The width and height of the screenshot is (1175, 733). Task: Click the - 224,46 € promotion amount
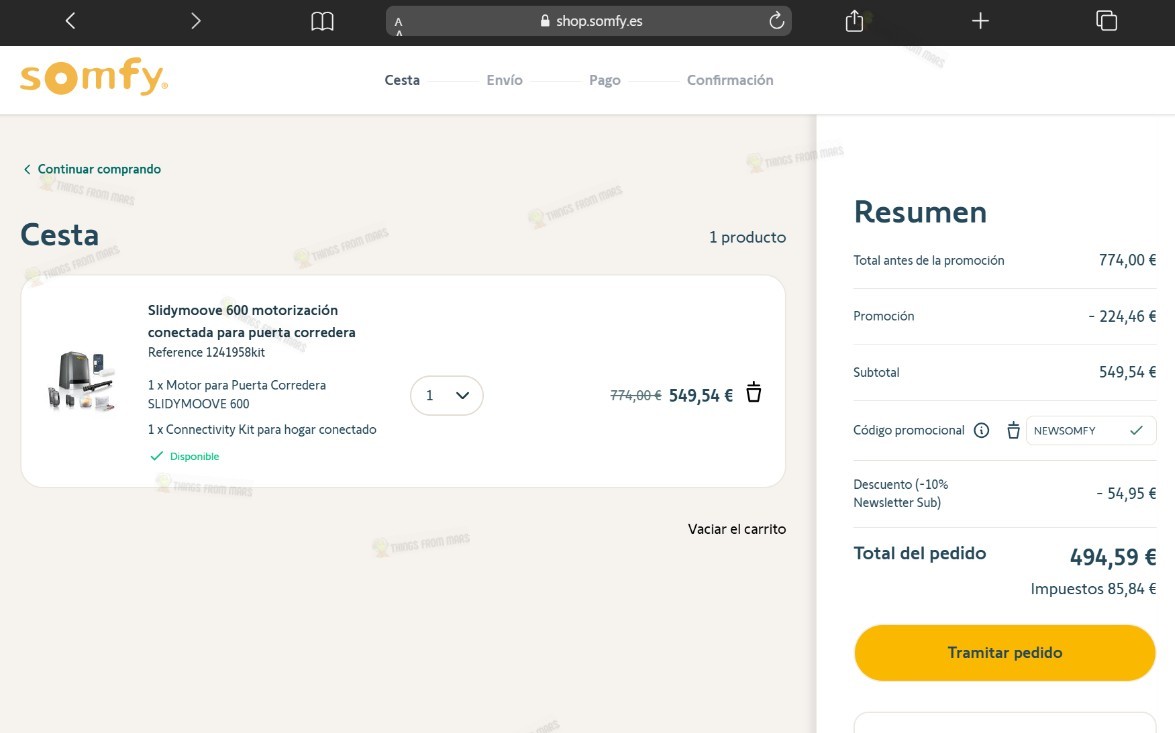(x=1122, y=316)
